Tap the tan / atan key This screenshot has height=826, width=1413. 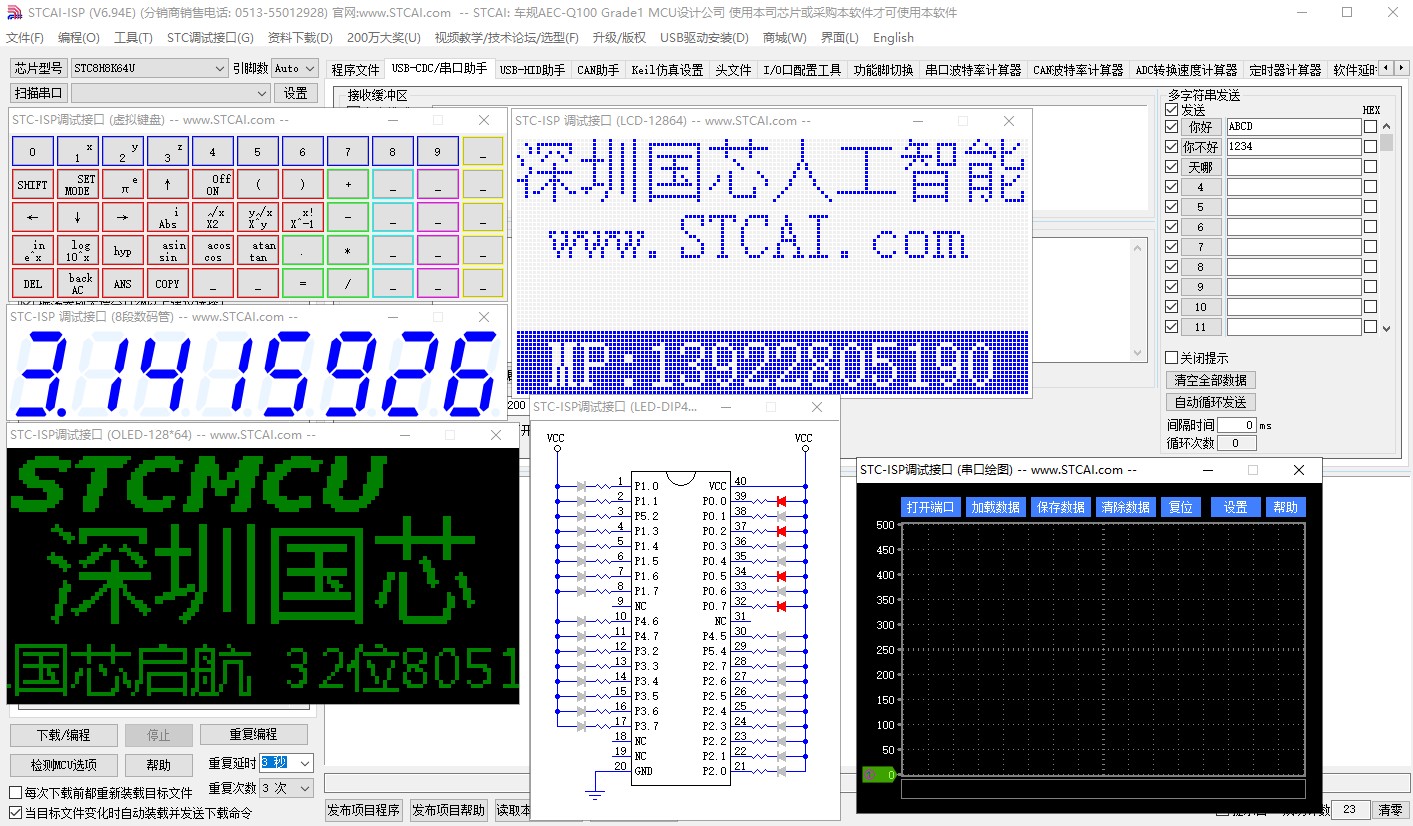pos(257,251)
